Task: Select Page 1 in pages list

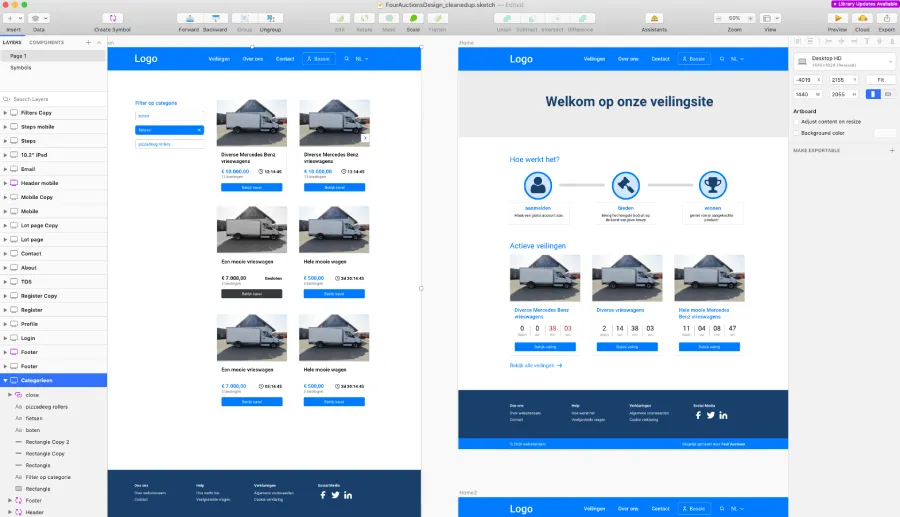Action: click(53, 56)
